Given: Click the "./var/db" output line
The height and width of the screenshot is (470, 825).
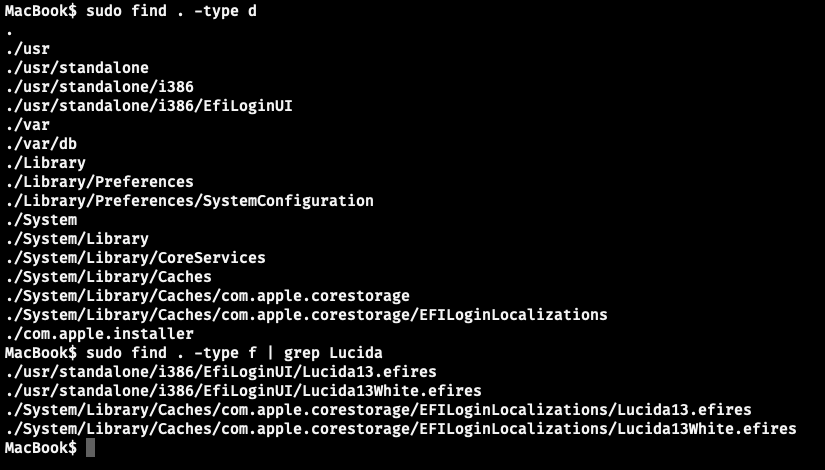Looking at the screenshot, I should (41, 144).
